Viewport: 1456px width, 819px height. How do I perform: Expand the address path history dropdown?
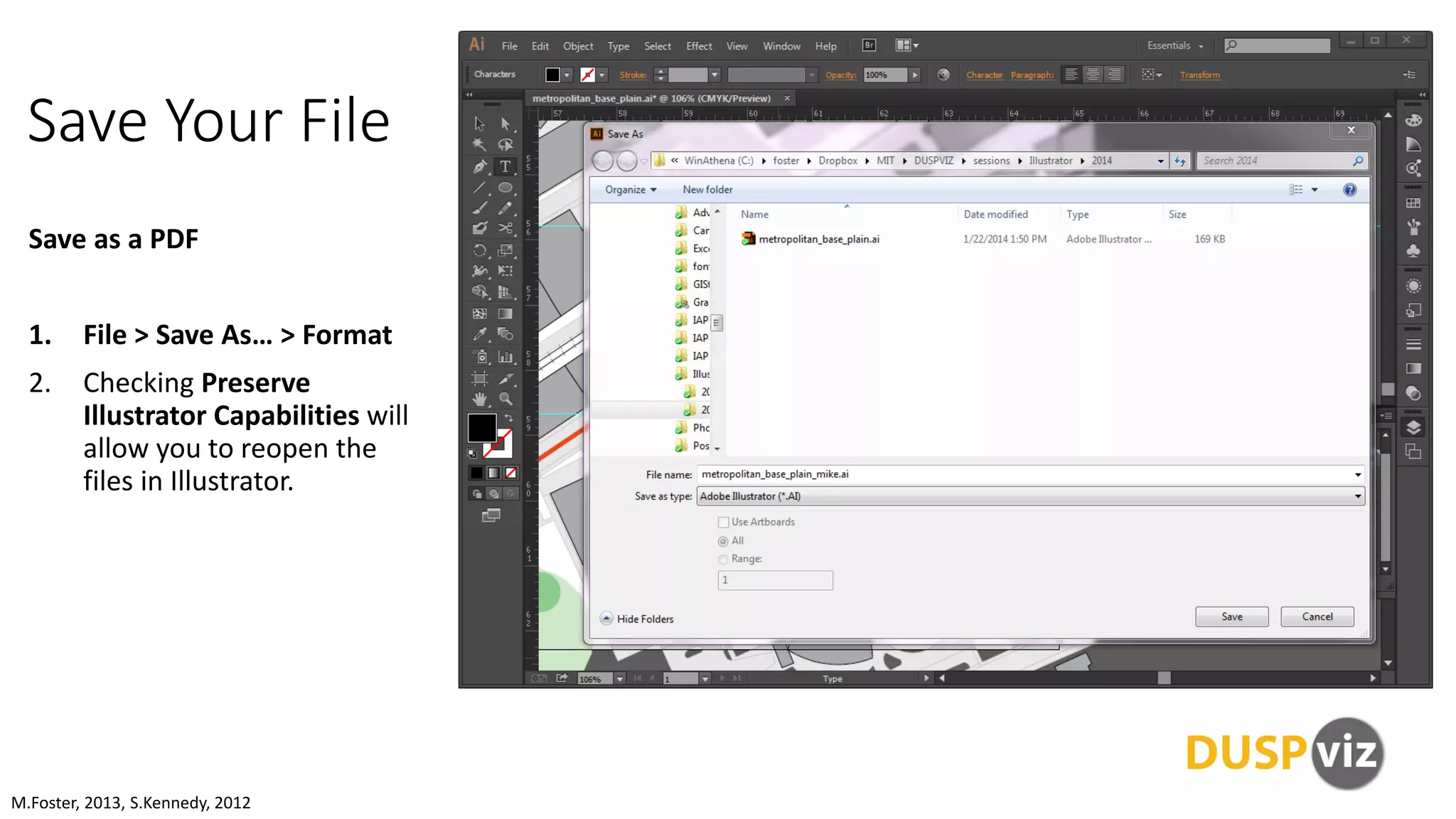pos(1160,161)
